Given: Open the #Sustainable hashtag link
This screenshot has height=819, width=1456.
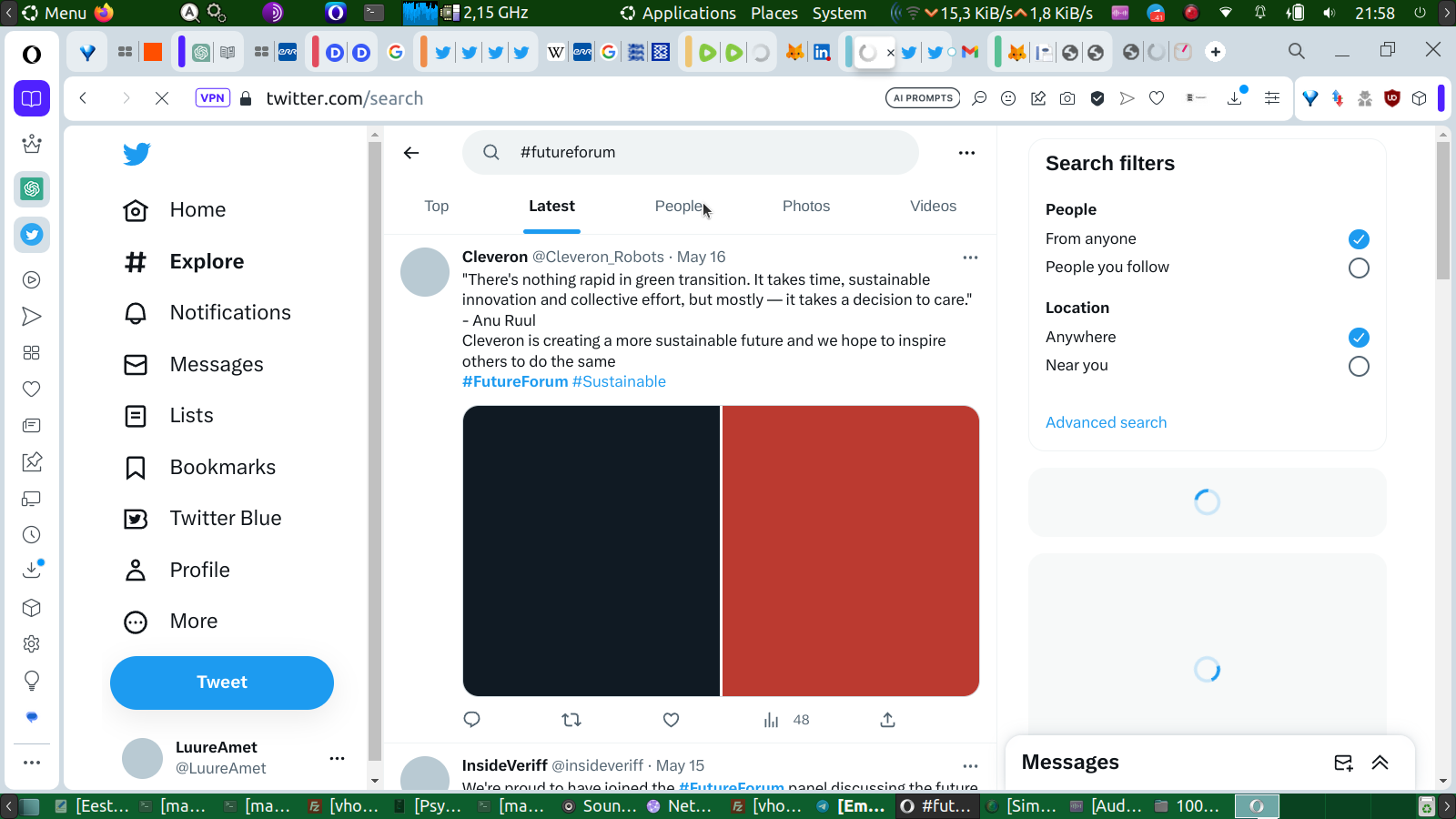Looking at the screenshot, I should click(x=619, y=382).
